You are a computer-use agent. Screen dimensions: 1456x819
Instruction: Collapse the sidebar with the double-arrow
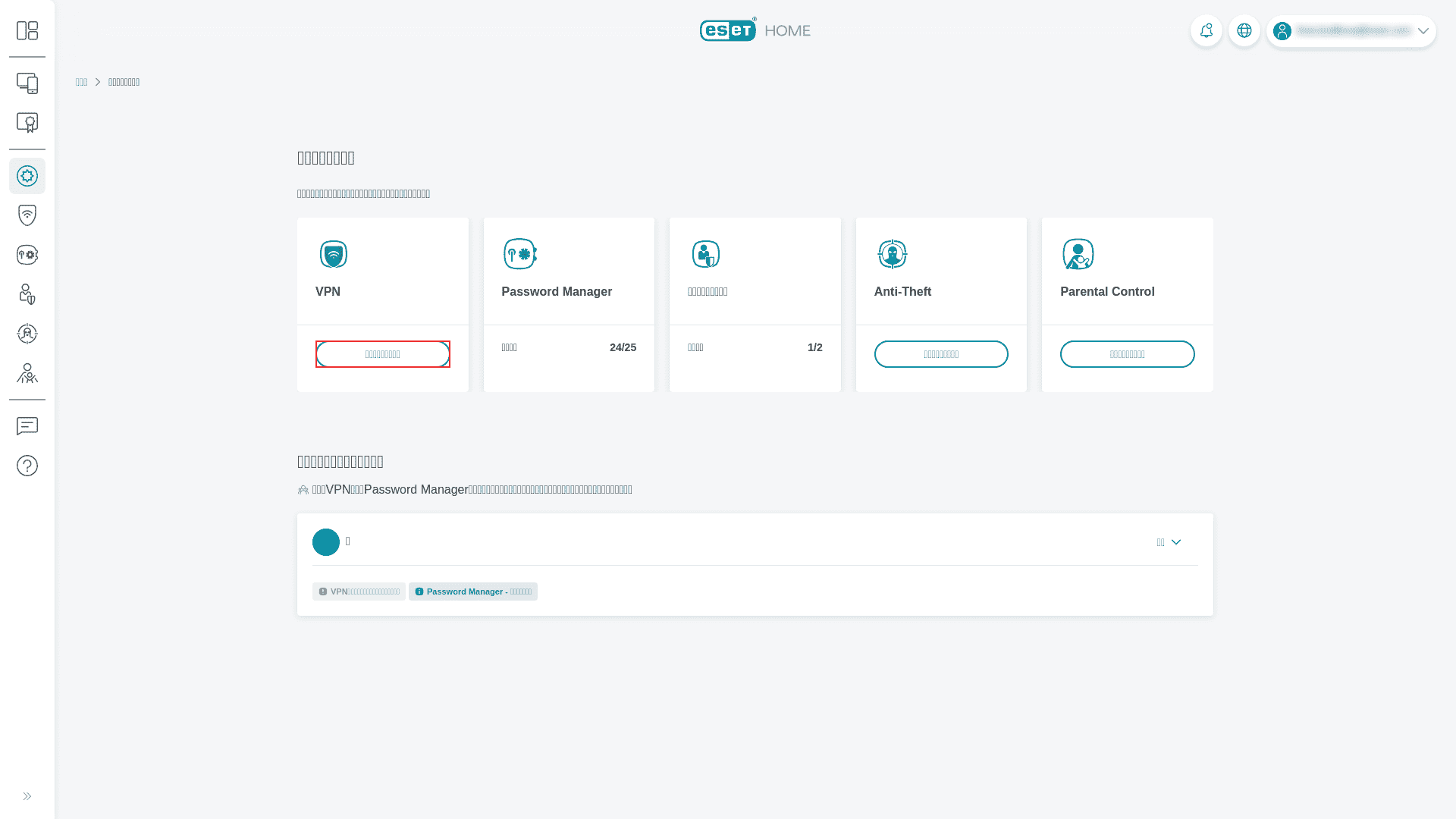(x=27, y=795)
